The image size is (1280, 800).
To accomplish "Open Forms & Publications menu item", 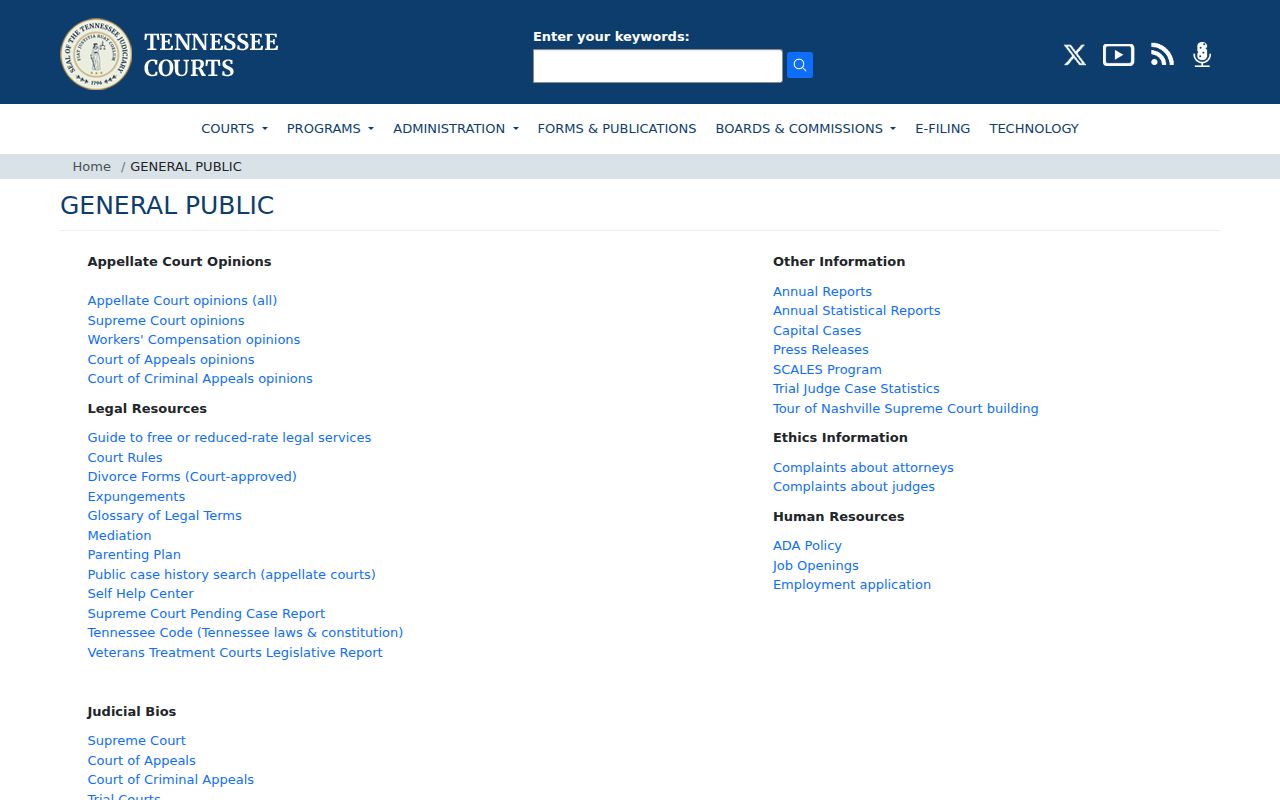I will [617, 128].
